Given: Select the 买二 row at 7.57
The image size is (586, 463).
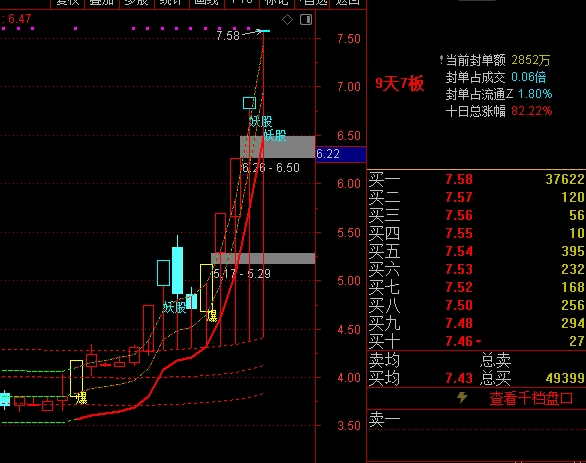Looking at the screenshot, I should pos(476,197).
